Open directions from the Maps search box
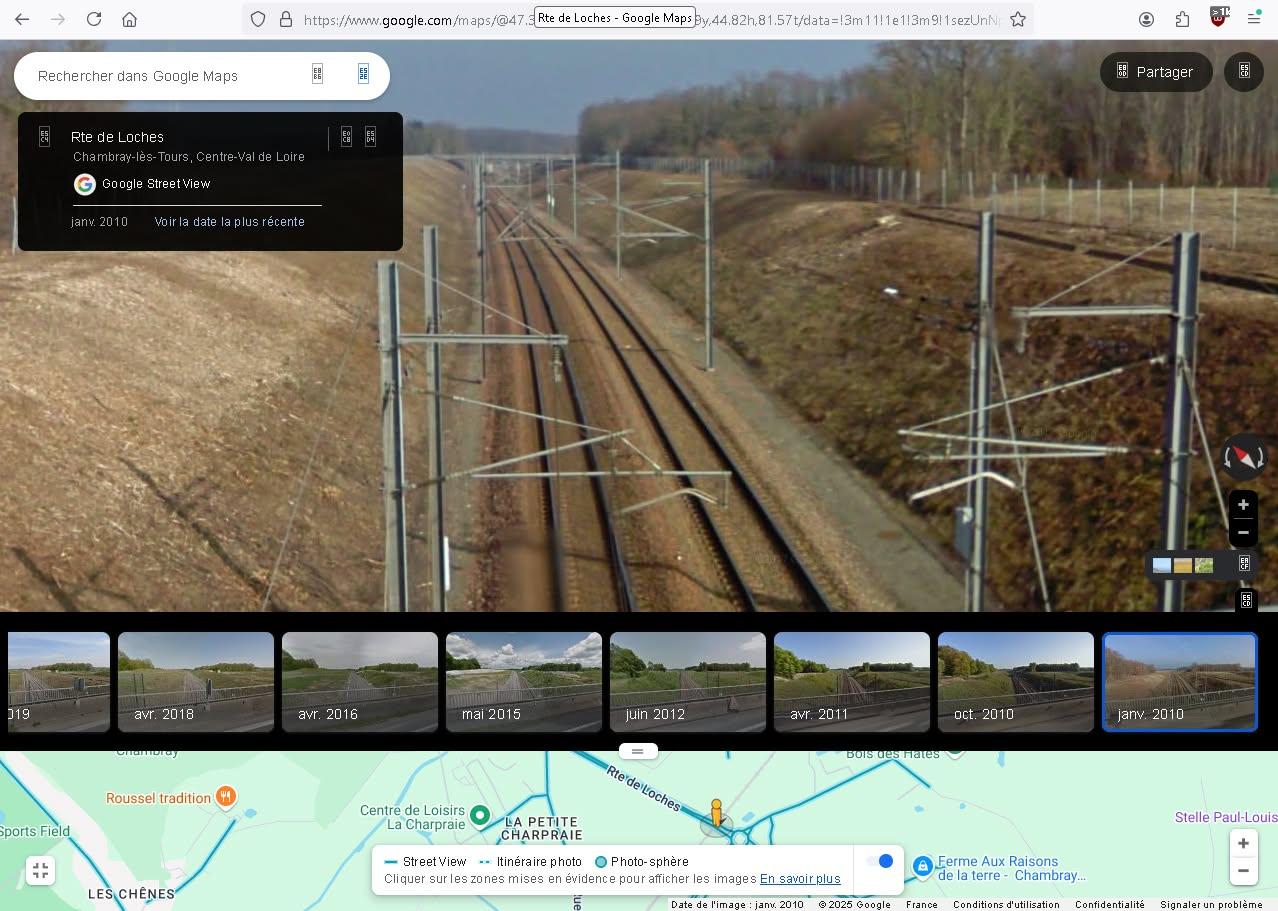The width and height of the screenshot is (1278, 911). click(363, 74)
